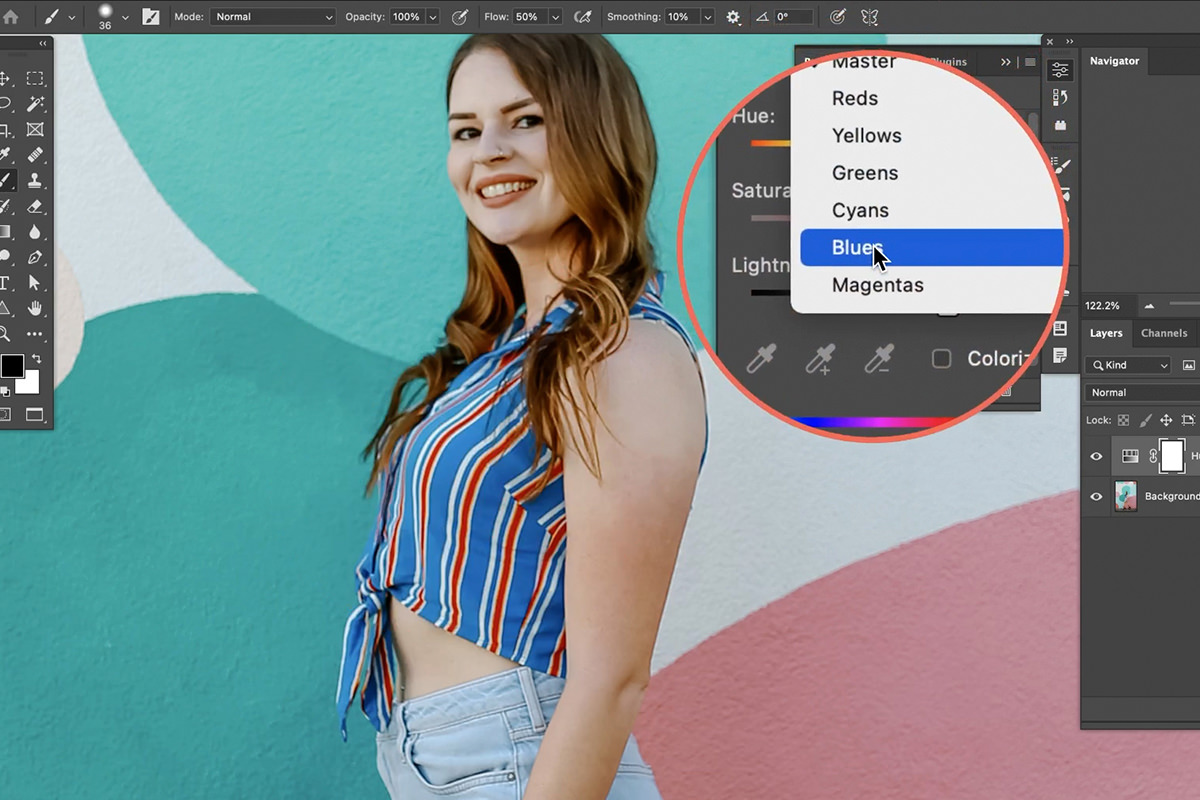The width and height of the screenshot is (1200, 800).
Task: Choose Cyans from the color range menu
Action: 861,210
